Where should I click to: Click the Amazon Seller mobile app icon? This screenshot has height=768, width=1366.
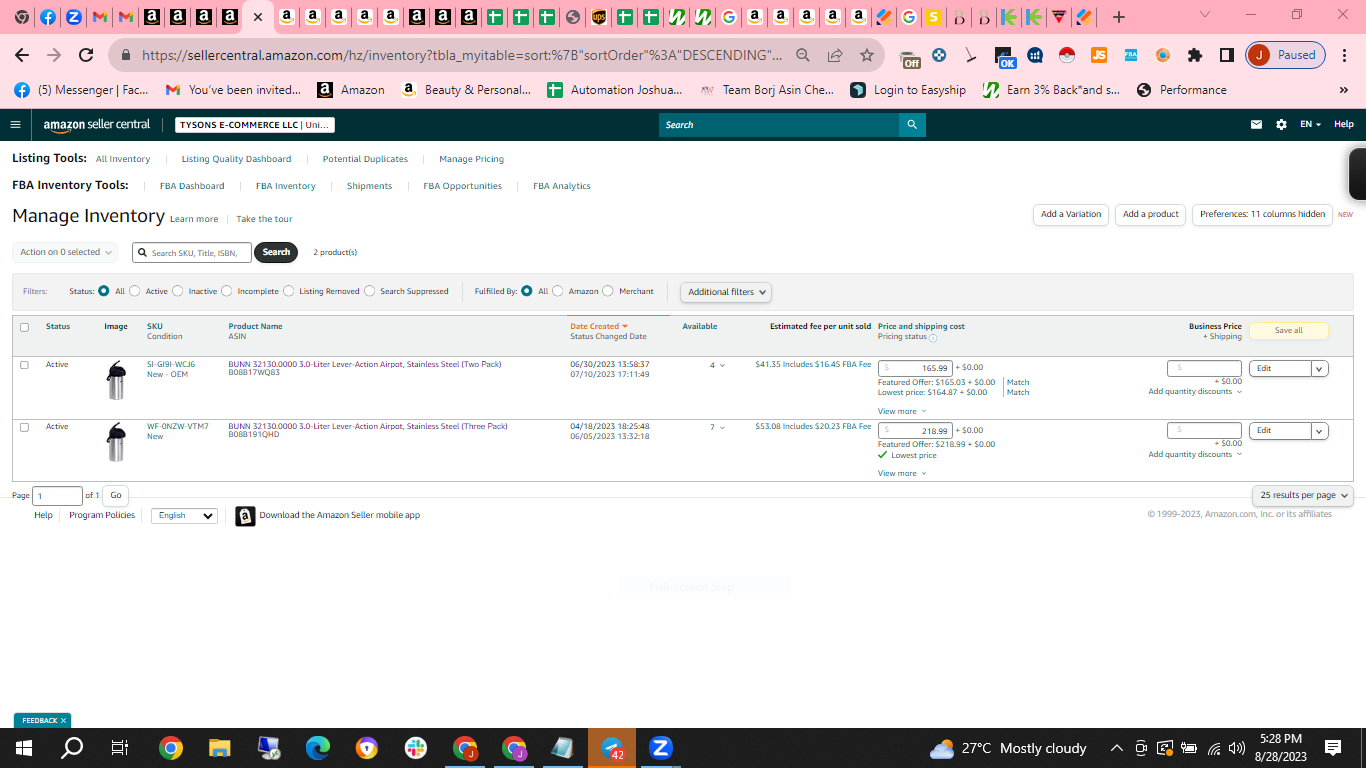(245, 516)
